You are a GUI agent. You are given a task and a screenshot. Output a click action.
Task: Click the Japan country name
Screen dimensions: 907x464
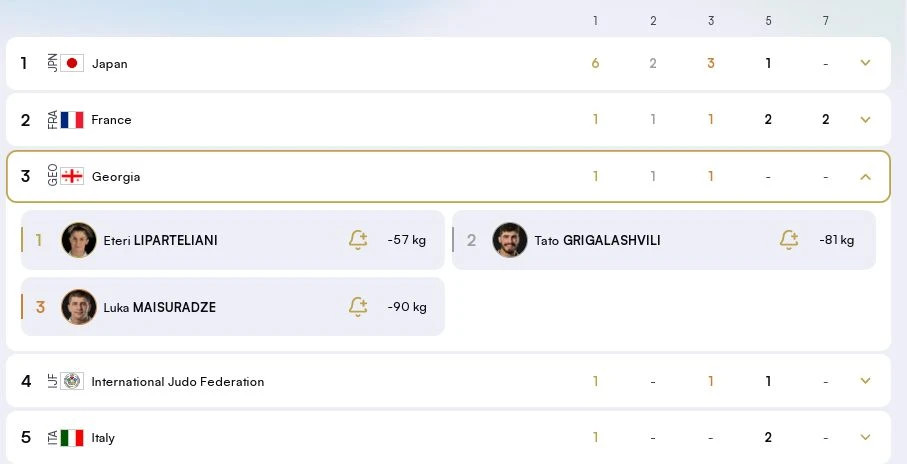pos(109,63)
